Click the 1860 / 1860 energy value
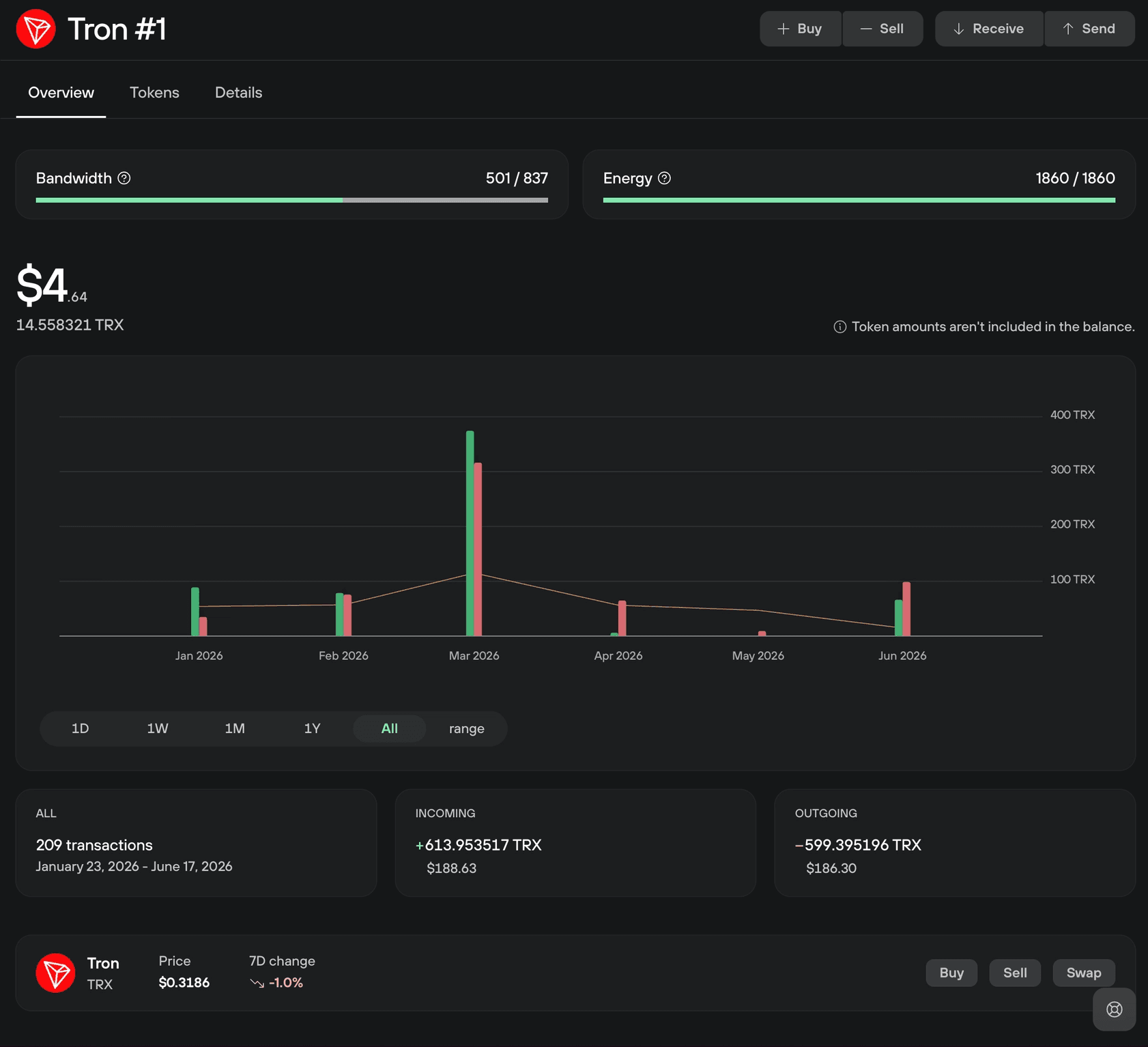1148x1047 pixels. click(x=1075, y=178)
